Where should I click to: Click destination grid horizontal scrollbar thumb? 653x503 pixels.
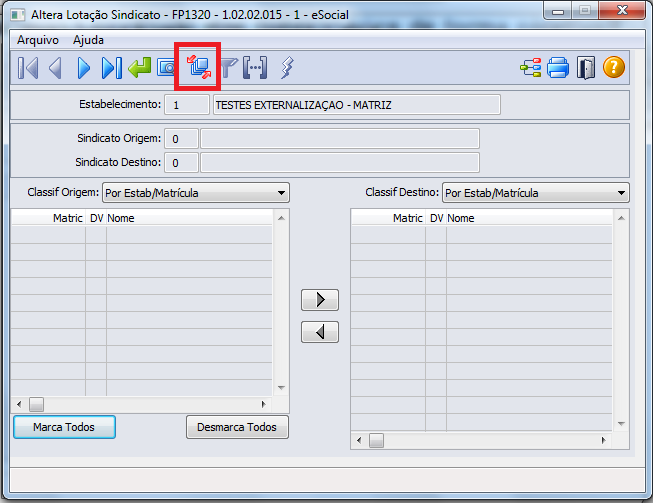coord(376,440)
